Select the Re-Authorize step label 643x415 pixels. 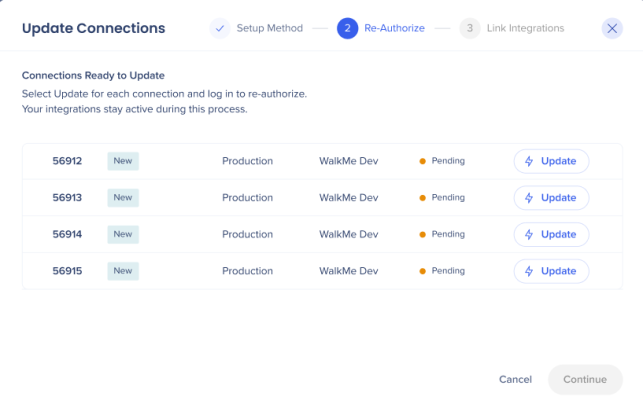(394, 28)
